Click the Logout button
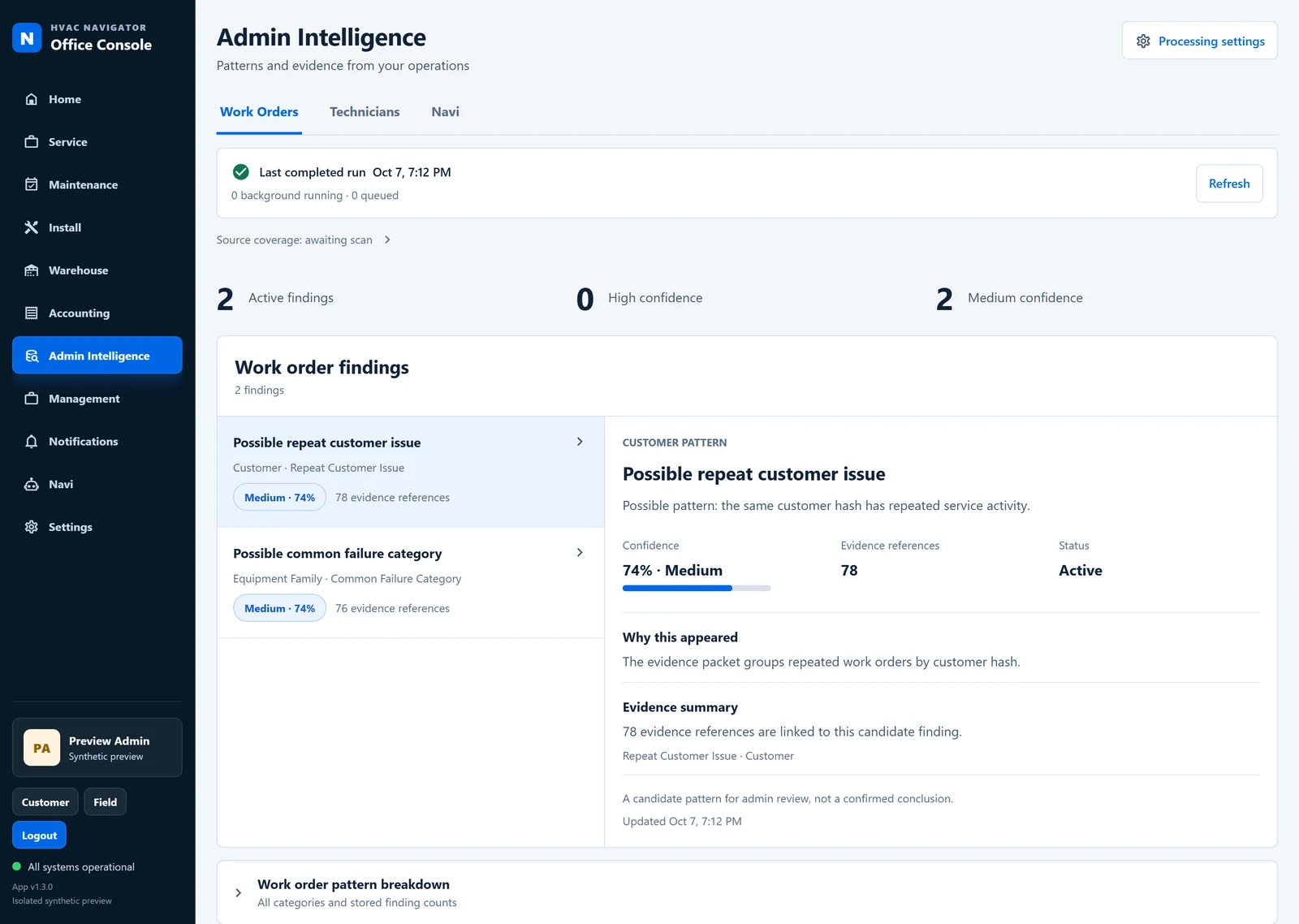The image size is (1299, 924). [x=39, y=835]
